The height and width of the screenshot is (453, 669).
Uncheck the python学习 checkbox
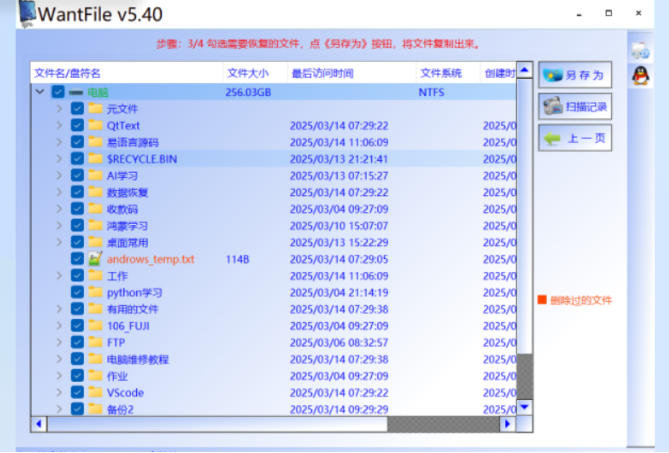[77, 292]
